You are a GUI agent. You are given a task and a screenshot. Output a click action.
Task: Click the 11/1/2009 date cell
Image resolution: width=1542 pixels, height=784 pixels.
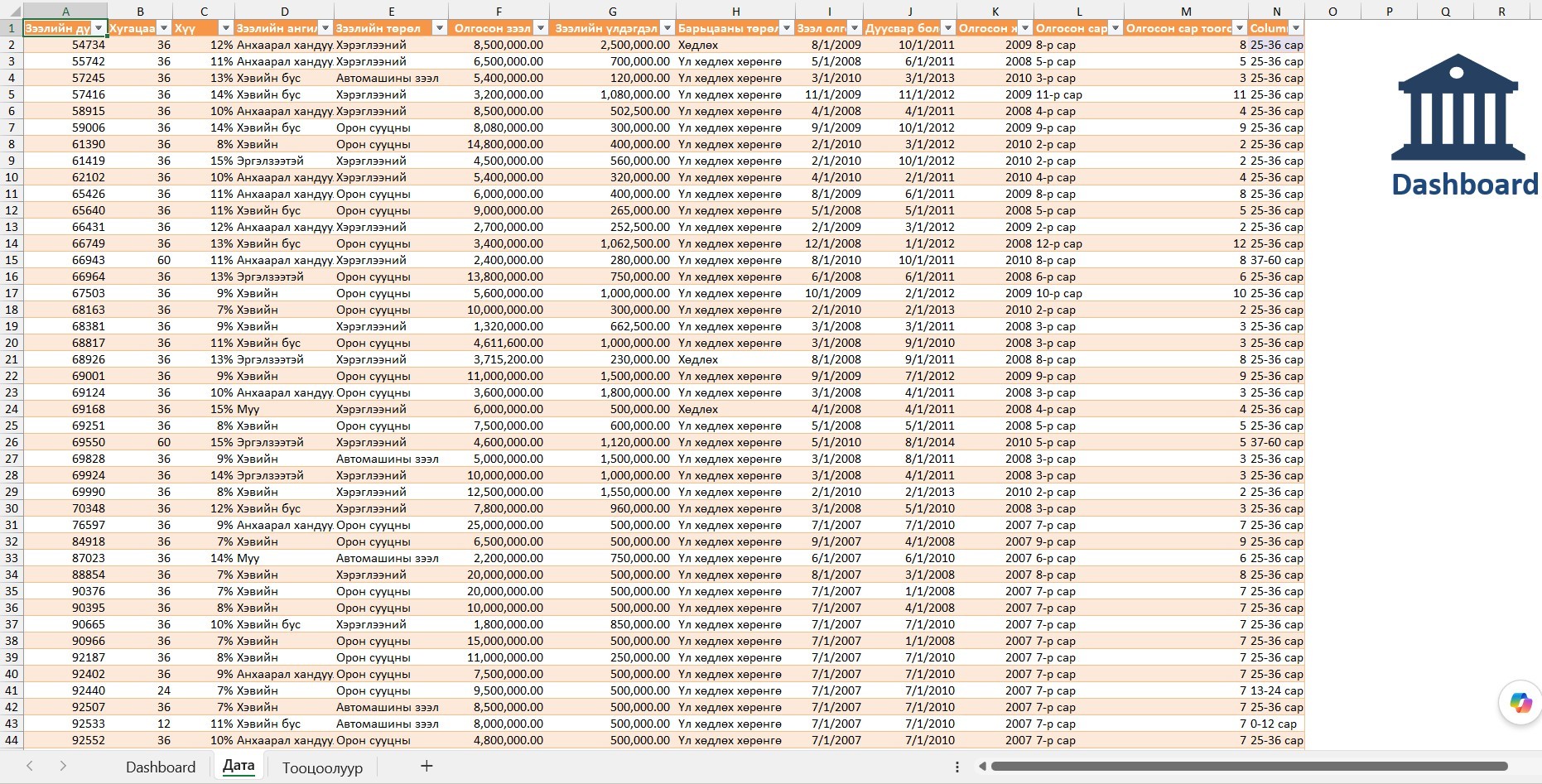coord(829,94)
